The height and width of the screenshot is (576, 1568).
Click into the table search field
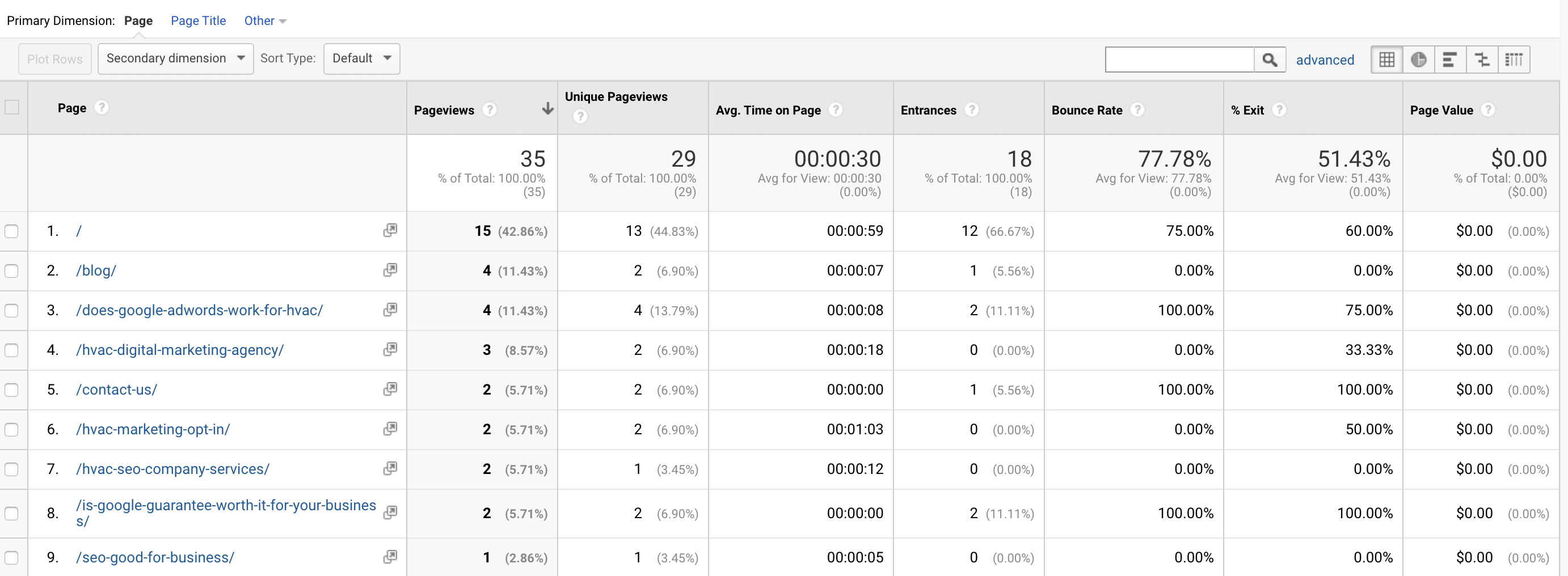coord(1179,60)
